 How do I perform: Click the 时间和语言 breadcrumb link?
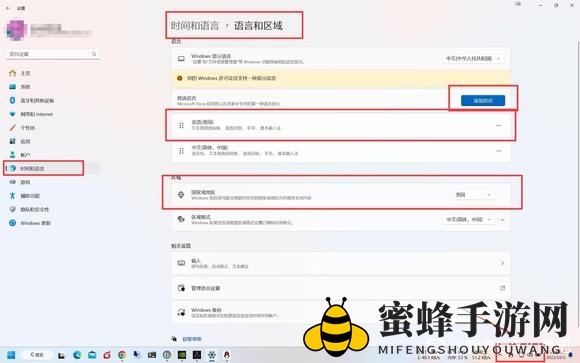[x=195, y=26]
